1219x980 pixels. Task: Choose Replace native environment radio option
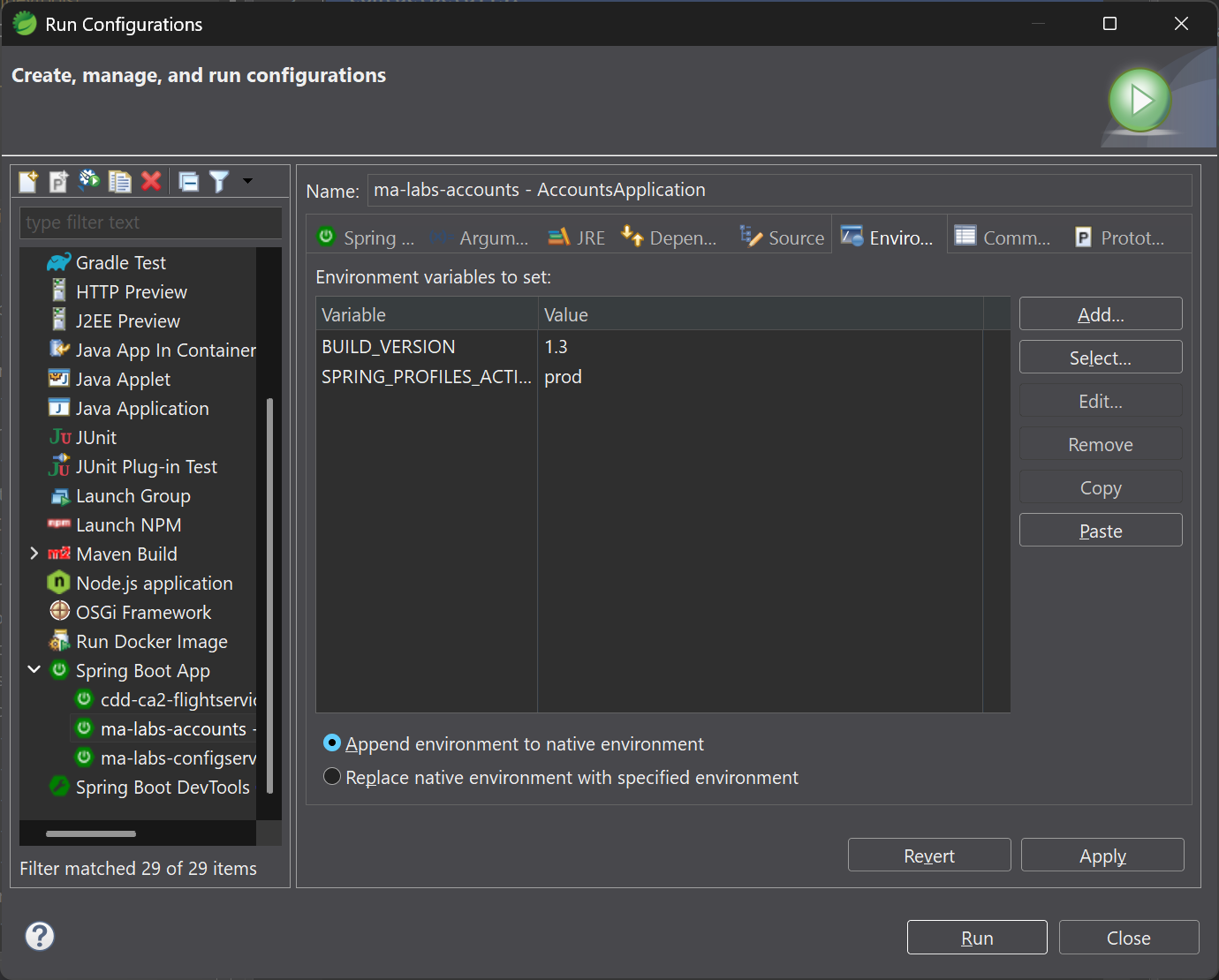pos(561,777)
